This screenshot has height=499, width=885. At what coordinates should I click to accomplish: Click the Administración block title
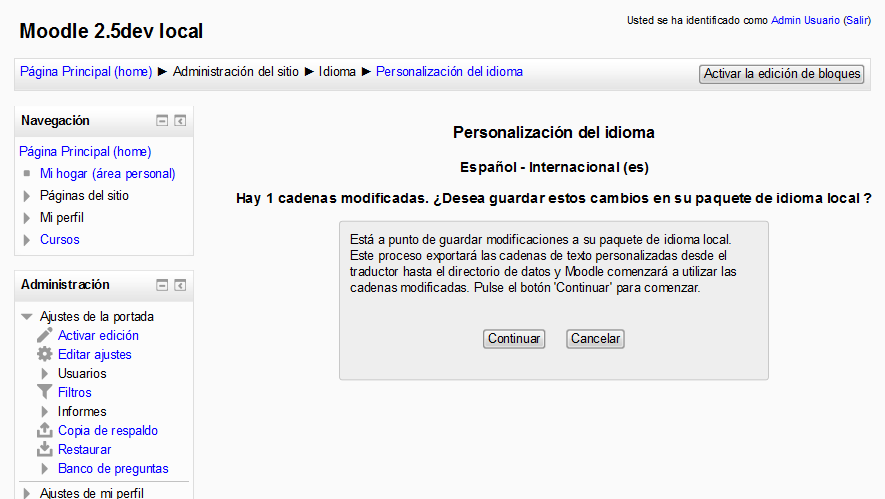coord(65,284)
